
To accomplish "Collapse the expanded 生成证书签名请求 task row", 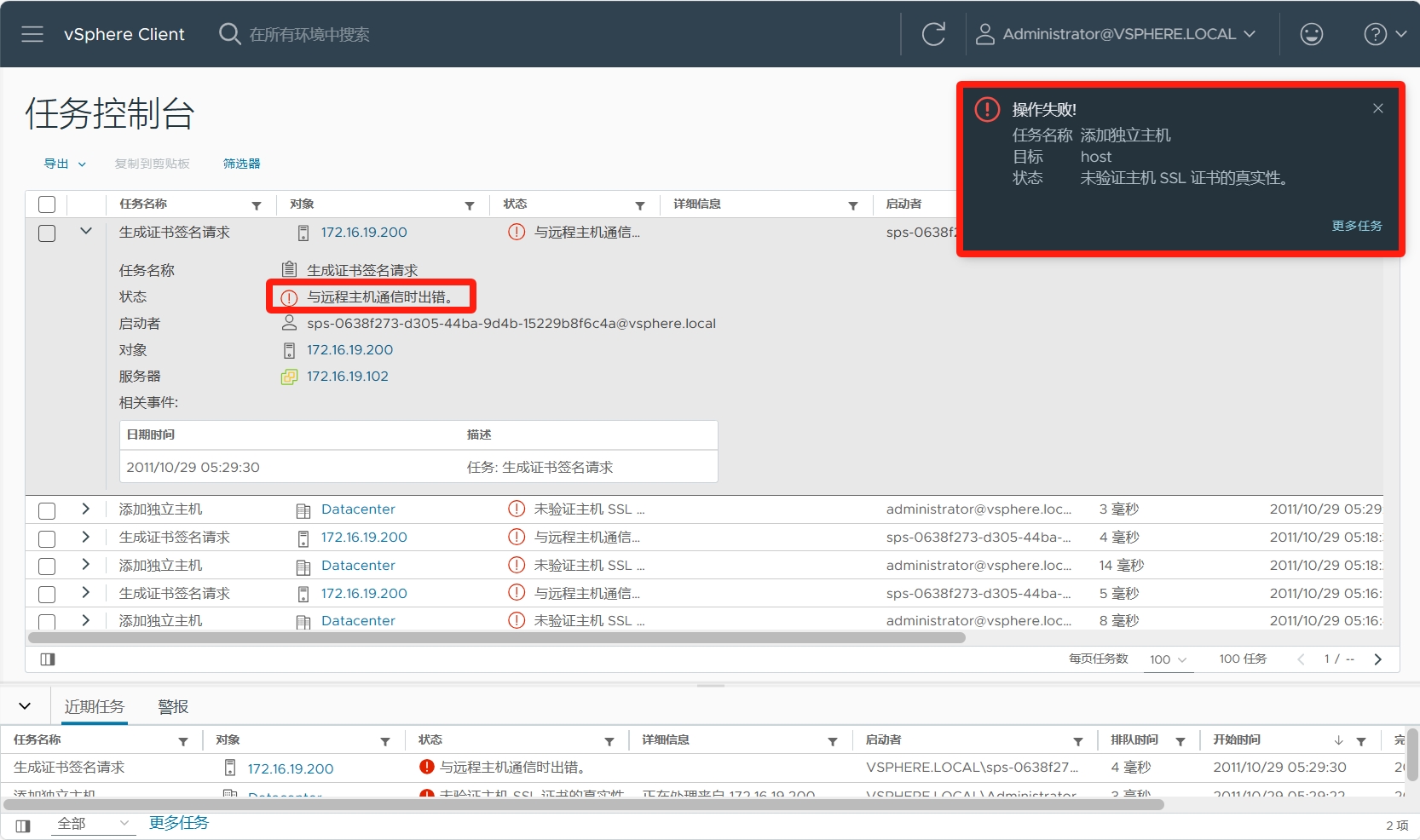I will (x=86, y=231).
